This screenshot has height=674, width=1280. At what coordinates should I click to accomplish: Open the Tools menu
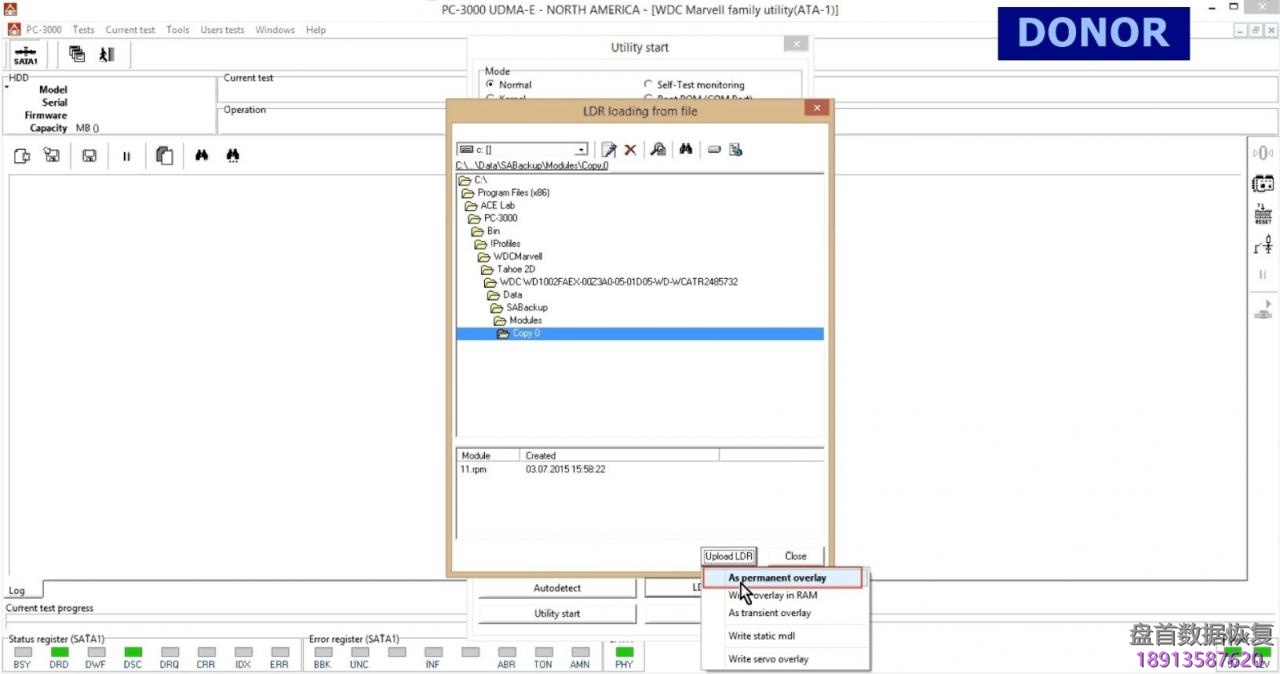[x=178, y=30]
